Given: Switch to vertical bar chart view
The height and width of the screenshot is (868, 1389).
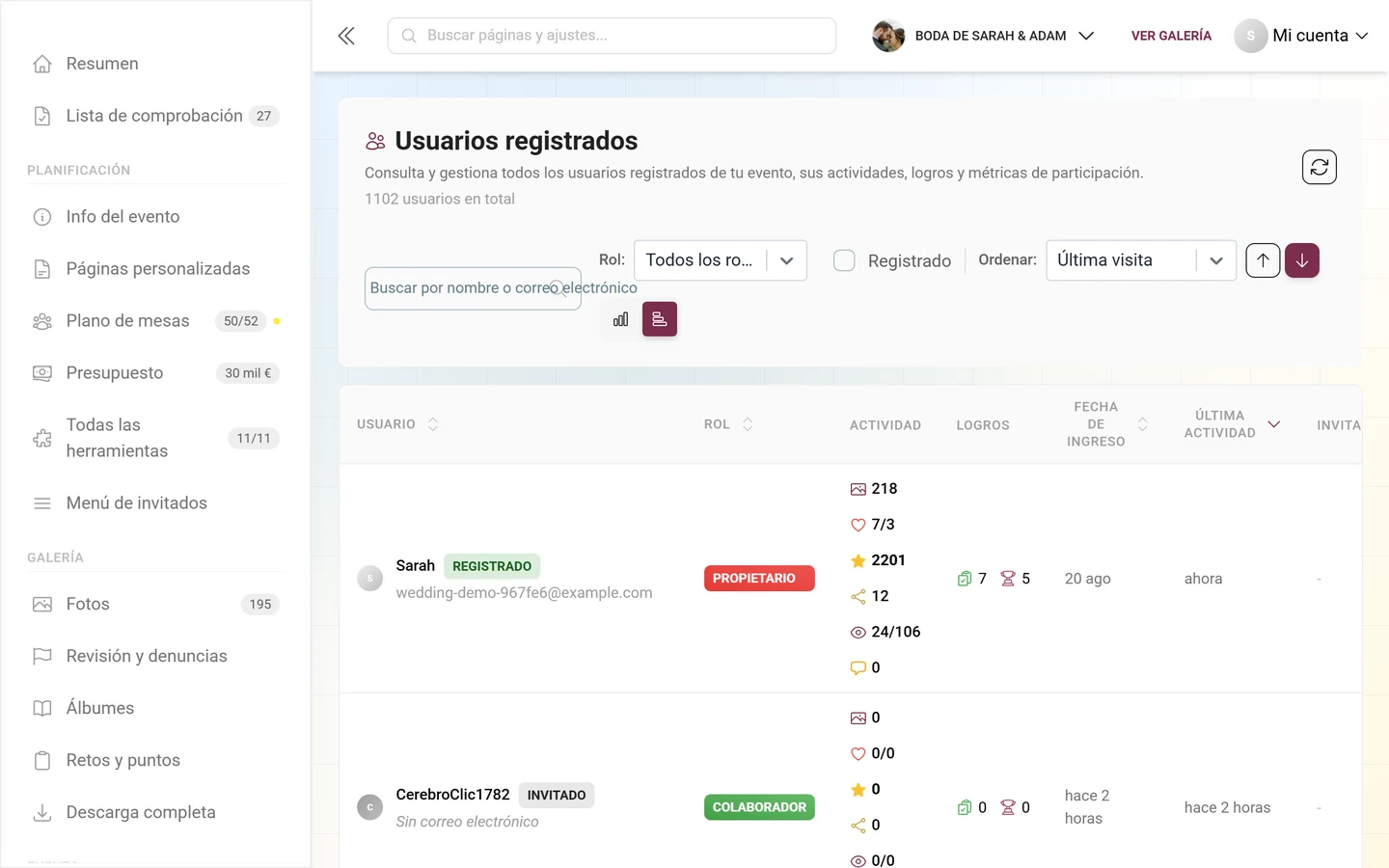Looking at the screenshot, I should (620, 319).
